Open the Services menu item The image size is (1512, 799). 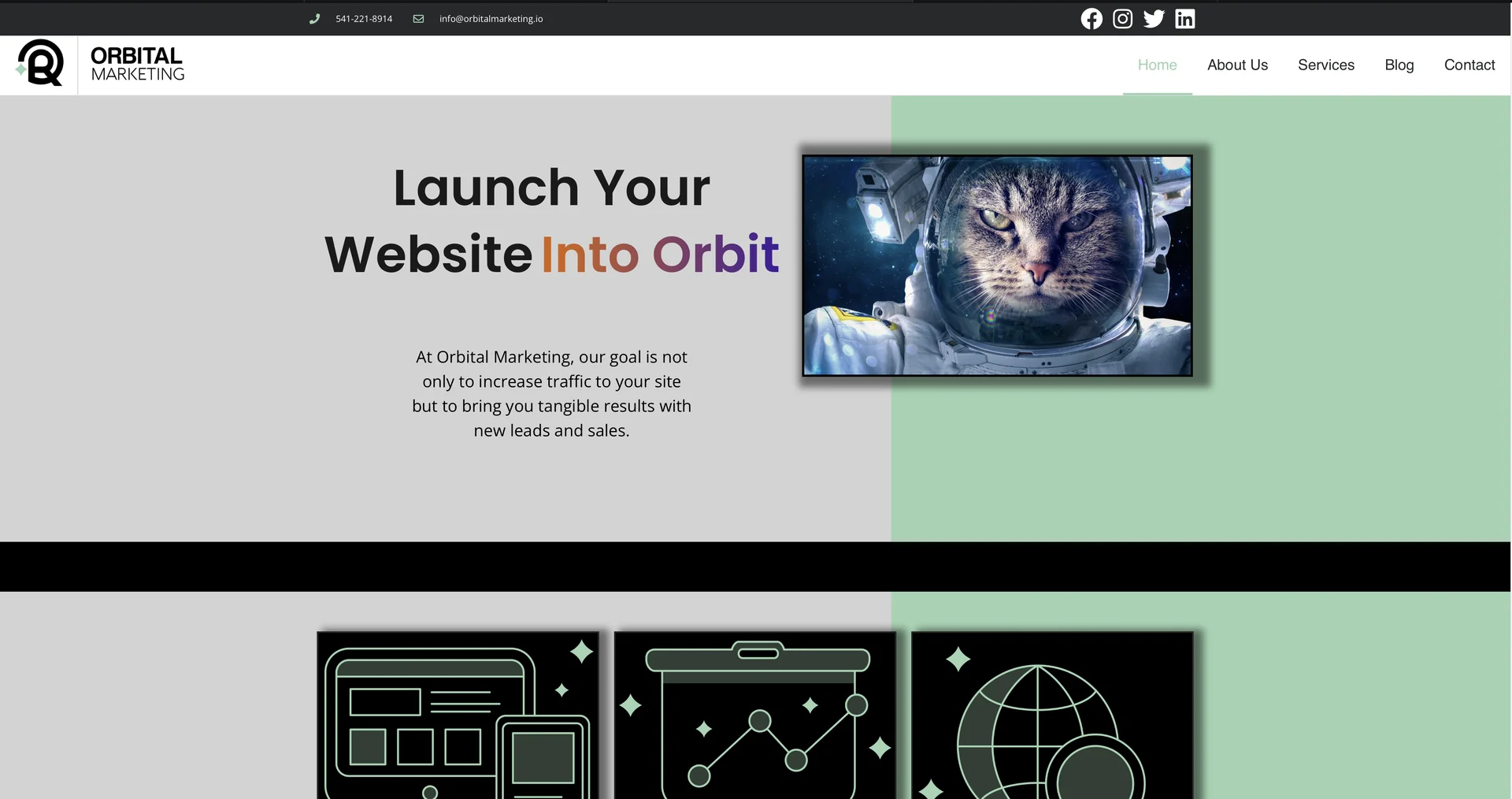pos(1326,65)
